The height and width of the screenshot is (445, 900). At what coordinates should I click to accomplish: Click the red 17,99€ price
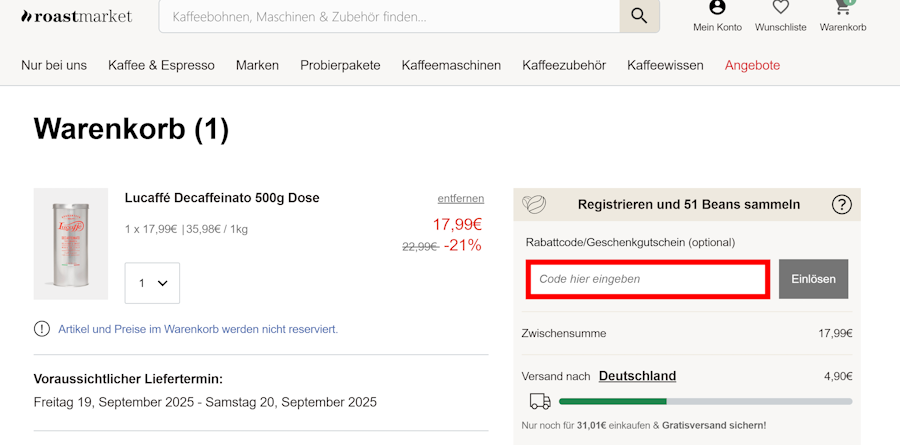click(x=457, y=225)
